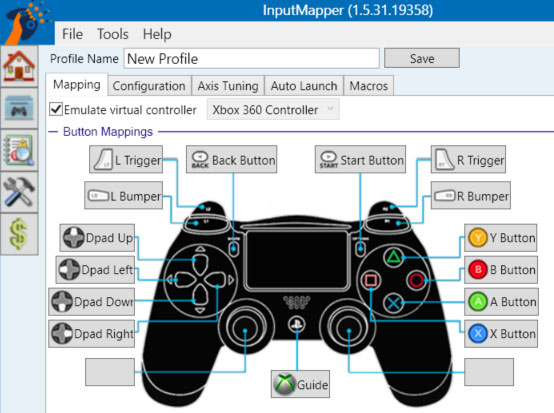
Task: Select the Dpad Down mapping
Action: pyautogui.click(x=92, y=302)
